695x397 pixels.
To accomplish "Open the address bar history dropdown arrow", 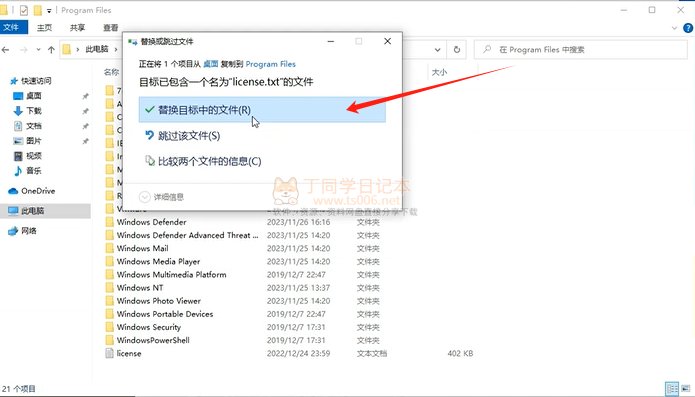I will pos(437,50).
